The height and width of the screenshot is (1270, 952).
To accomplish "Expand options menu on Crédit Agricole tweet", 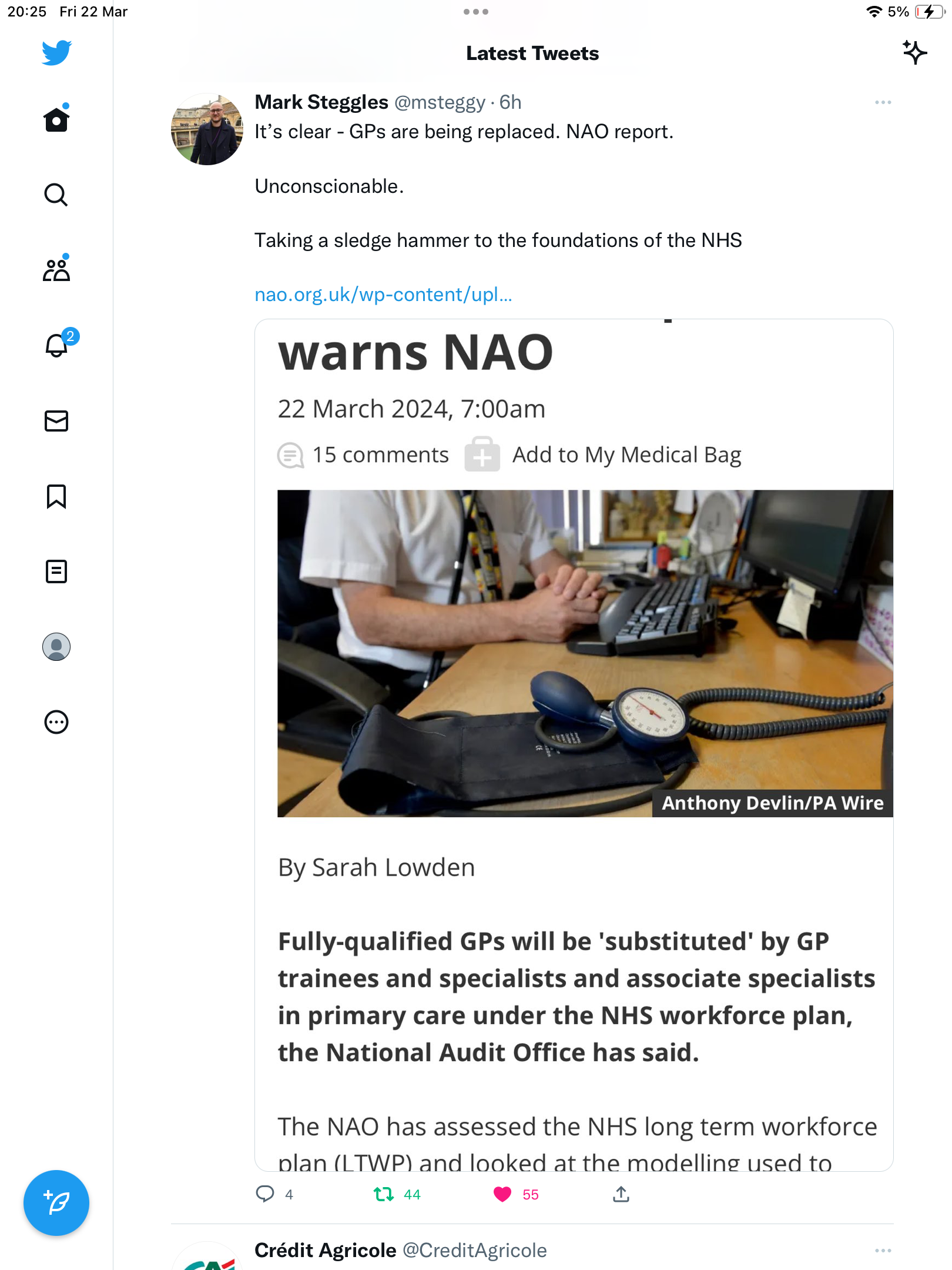I will tap(883, 1251).
